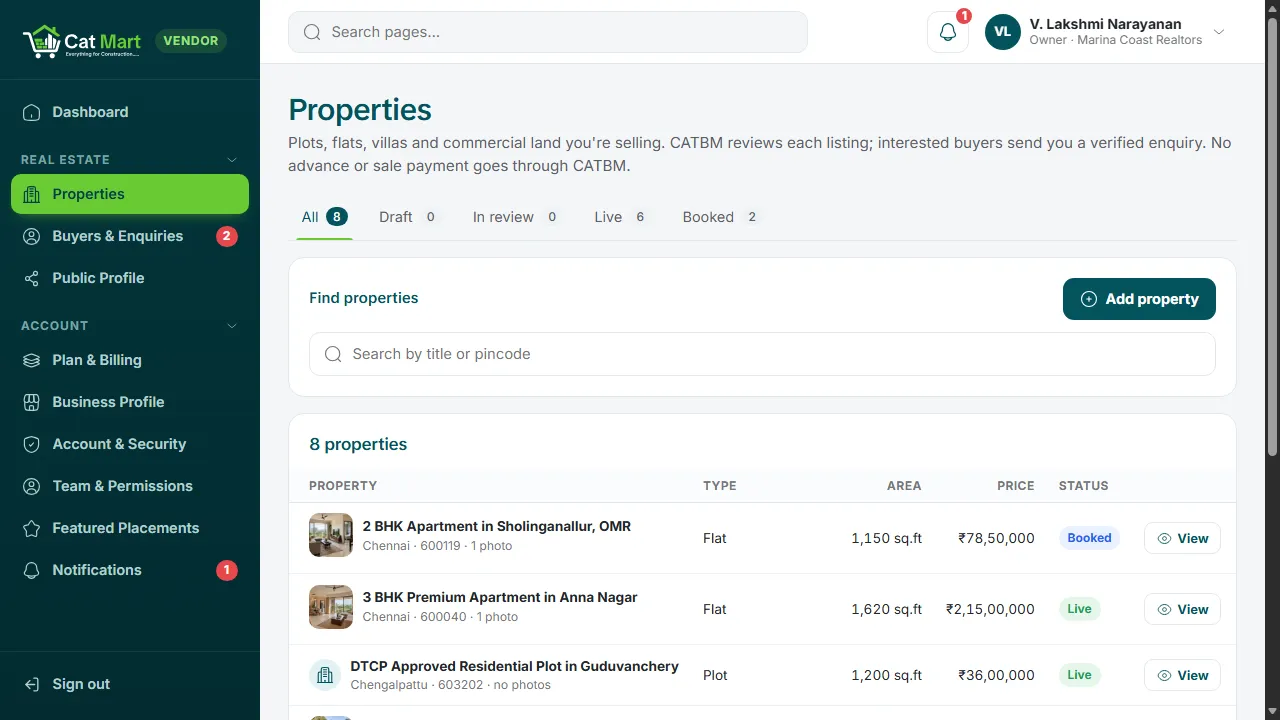The height and width of the screenshot is (720, 1280).
Task: Open the Sholinganallur apartment photo thumbnail
Action: [331, 535]
